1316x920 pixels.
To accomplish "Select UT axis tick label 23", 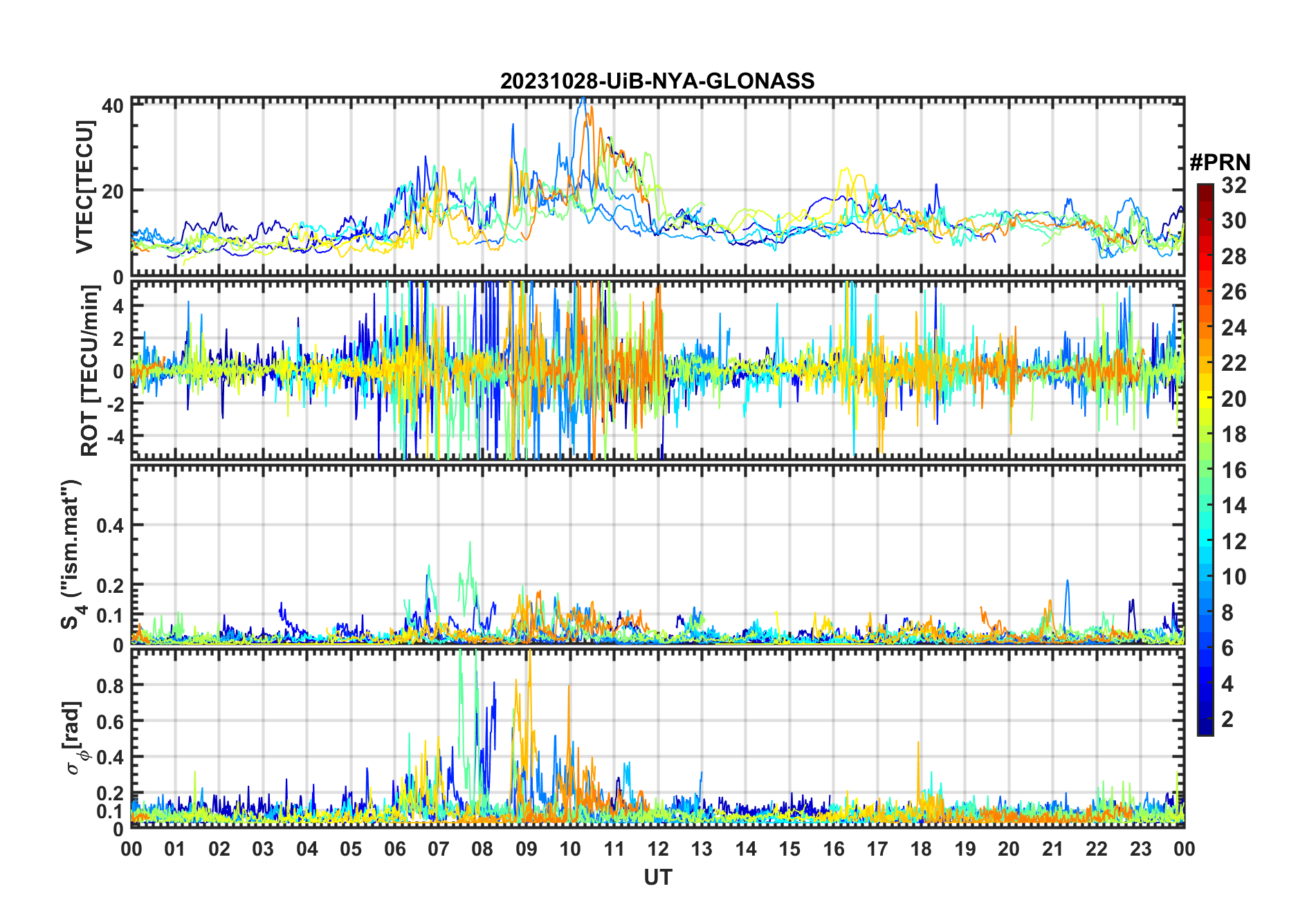I will point(1140,849).
